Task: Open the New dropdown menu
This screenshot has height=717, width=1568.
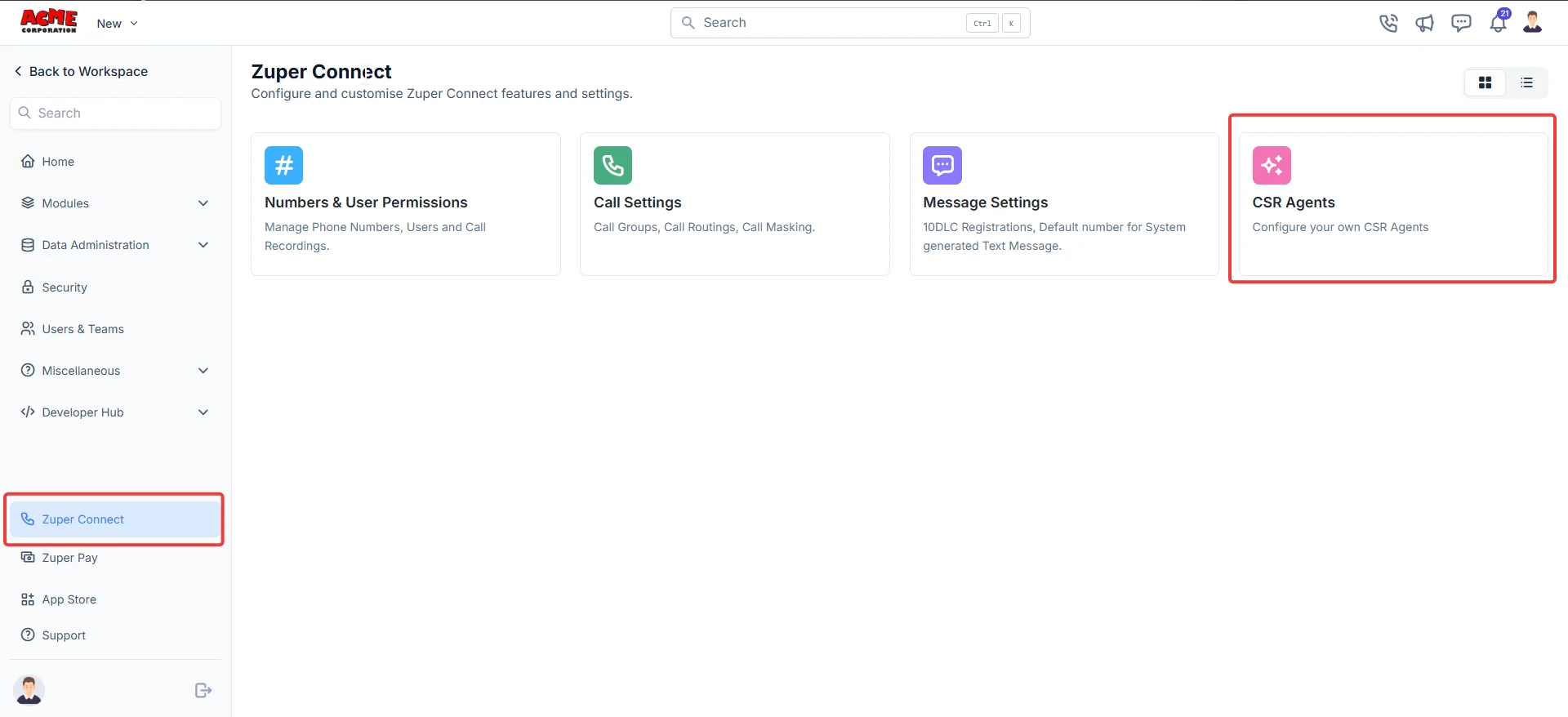Action: pyautogui.click(x=118, y=23)
